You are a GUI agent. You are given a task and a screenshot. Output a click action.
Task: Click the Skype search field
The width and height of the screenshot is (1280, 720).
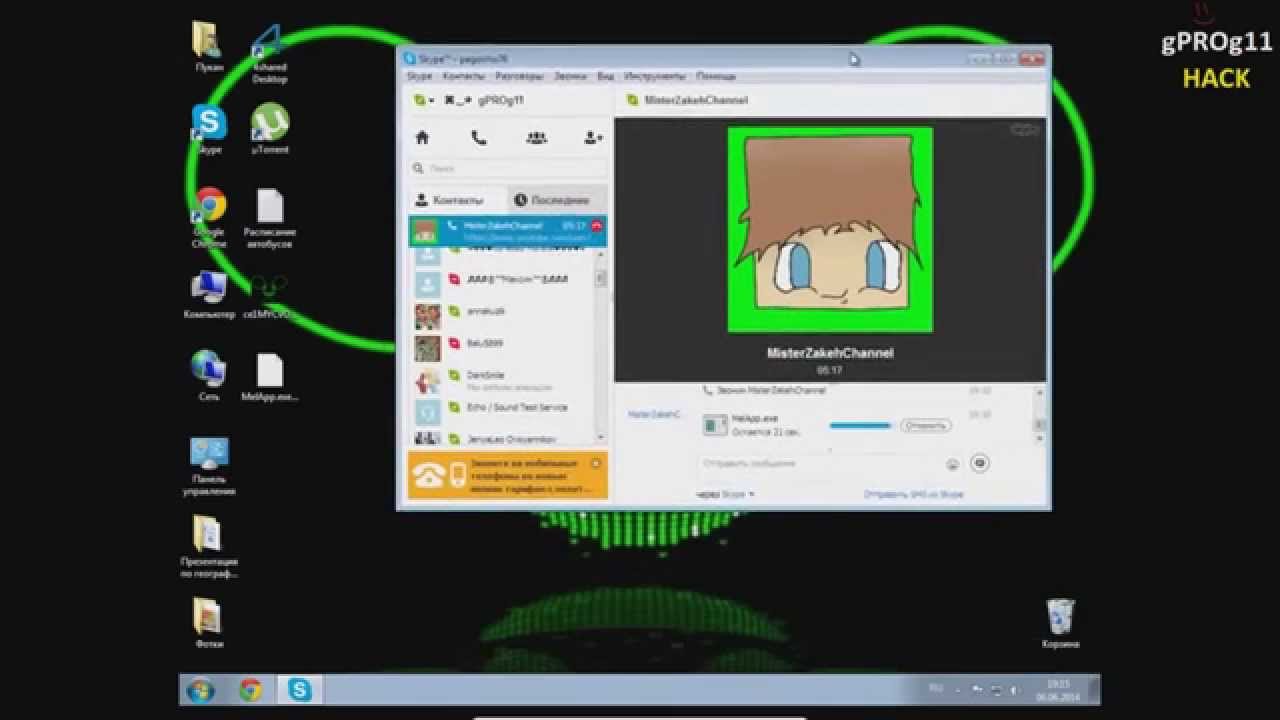pyautogui.click(x=508, y=169)
